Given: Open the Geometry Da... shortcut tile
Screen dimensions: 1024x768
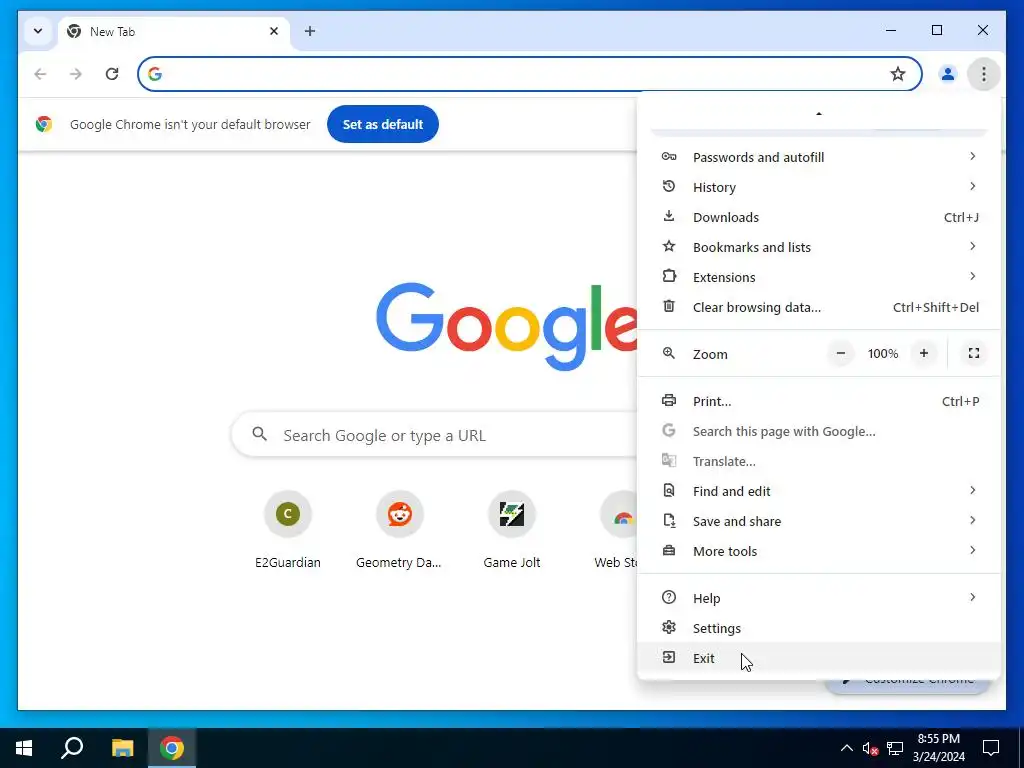Looking at the screenshot, I should (x=399, y=530).
